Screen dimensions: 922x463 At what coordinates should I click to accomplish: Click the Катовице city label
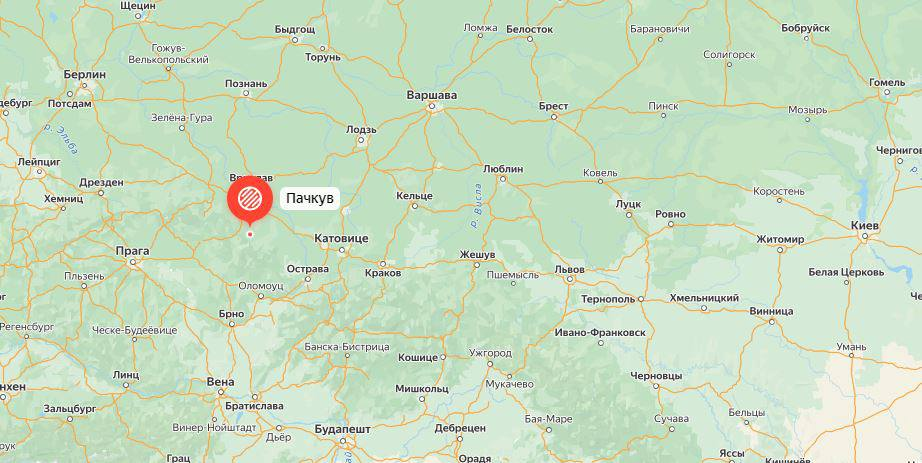(x=342, y=238)
